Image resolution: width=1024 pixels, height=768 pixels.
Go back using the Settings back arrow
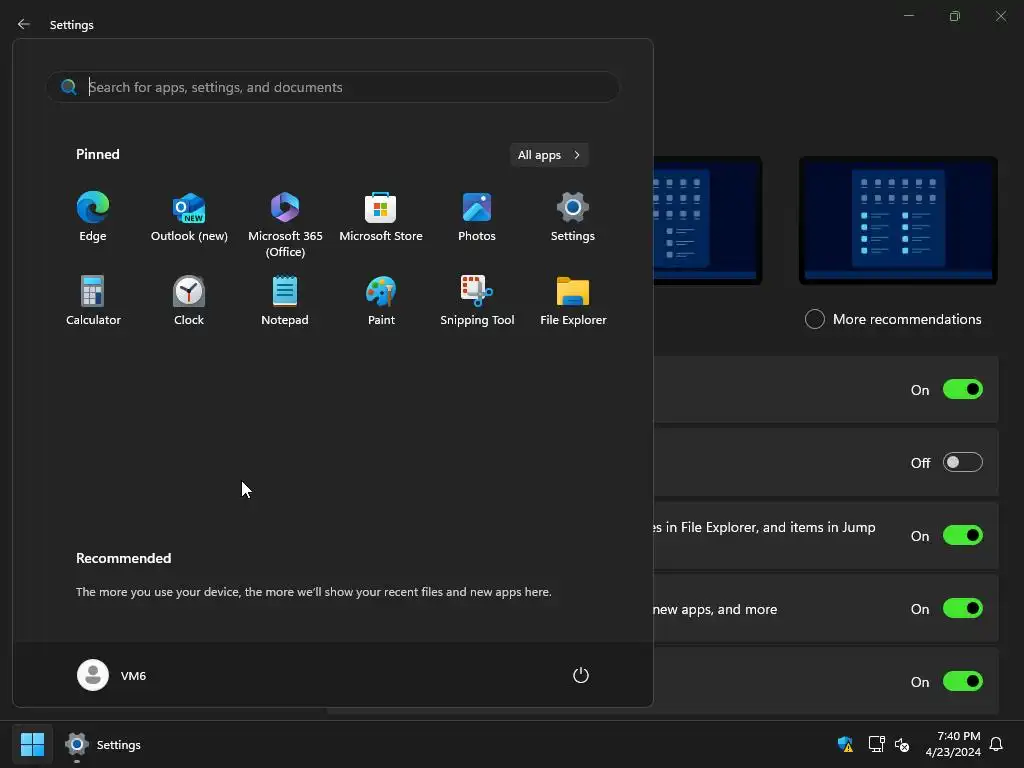click(x=24, y=24)
